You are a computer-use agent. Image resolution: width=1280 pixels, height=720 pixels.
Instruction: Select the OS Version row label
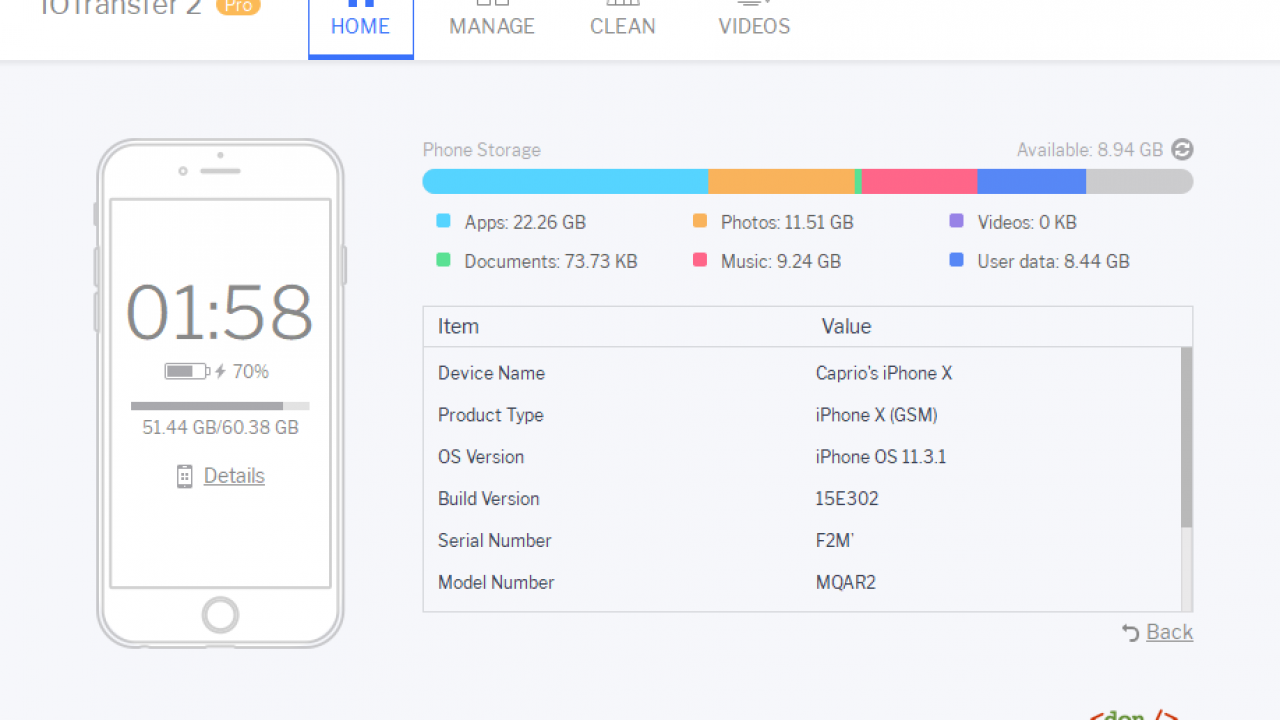(x=481, y=457)
